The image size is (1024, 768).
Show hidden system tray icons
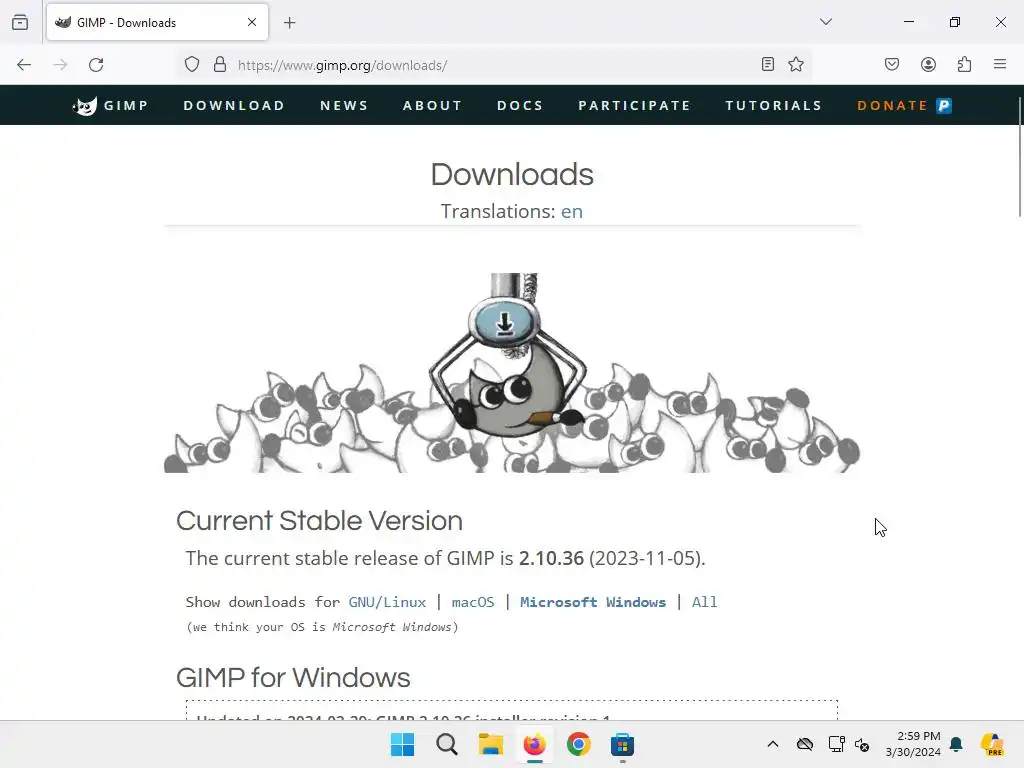pyautogui.click(x=773, y=744)
